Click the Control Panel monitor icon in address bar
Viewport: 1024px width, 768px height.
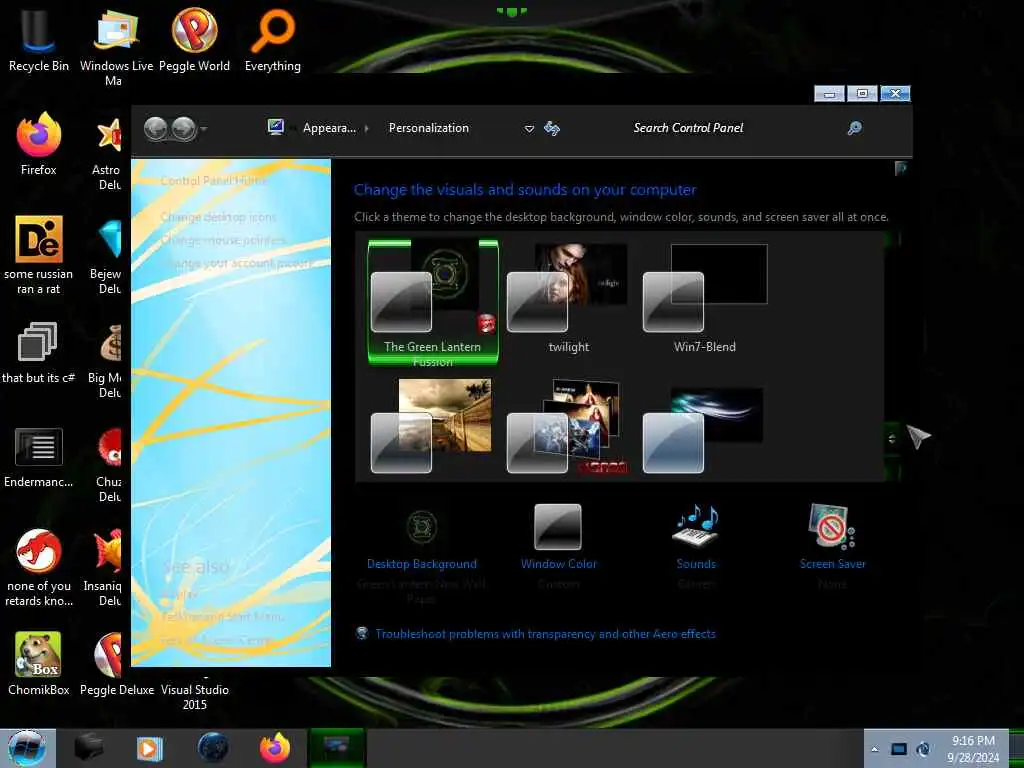(x=276, y=127)
